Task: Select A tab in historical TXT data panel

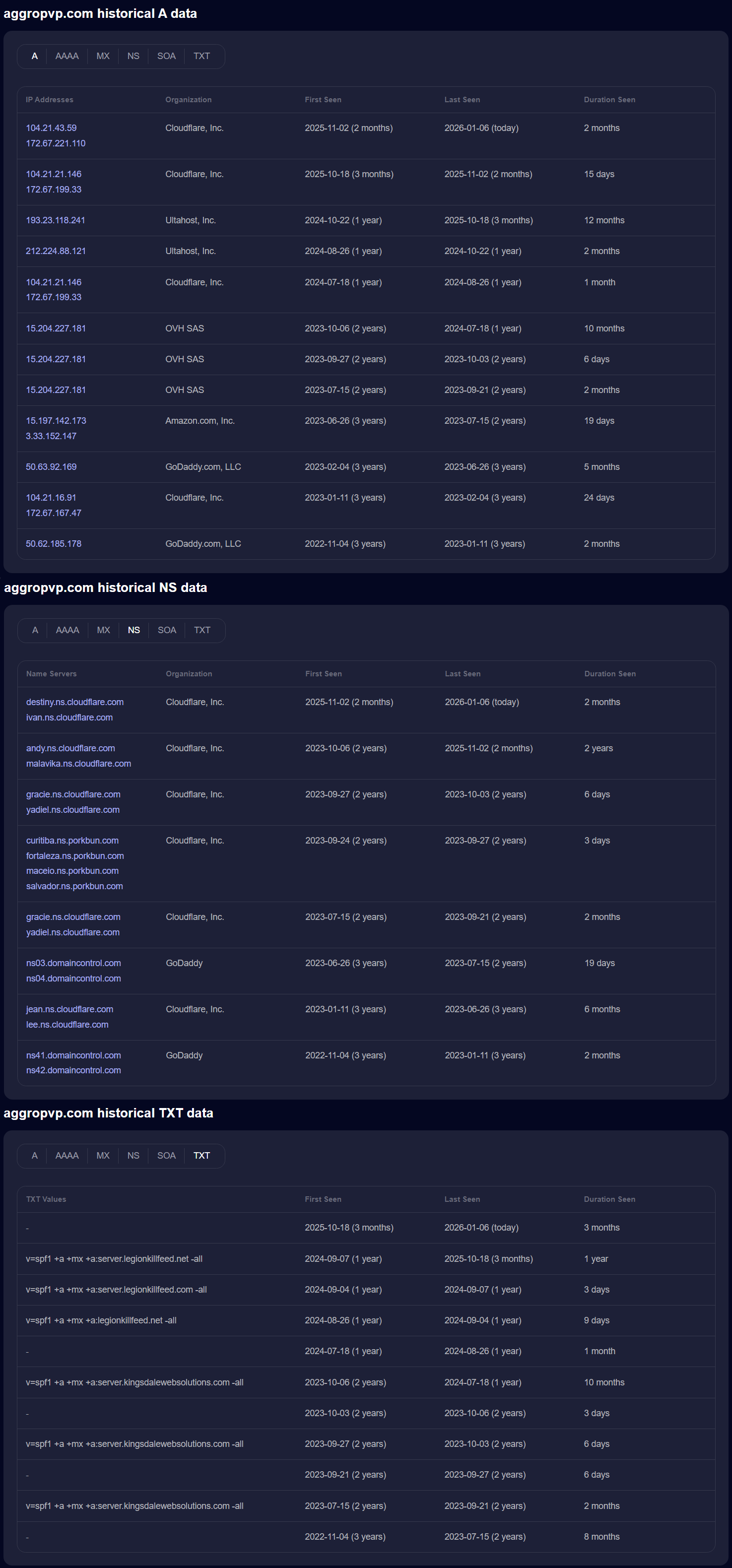Action: [x=35, y=1155]
